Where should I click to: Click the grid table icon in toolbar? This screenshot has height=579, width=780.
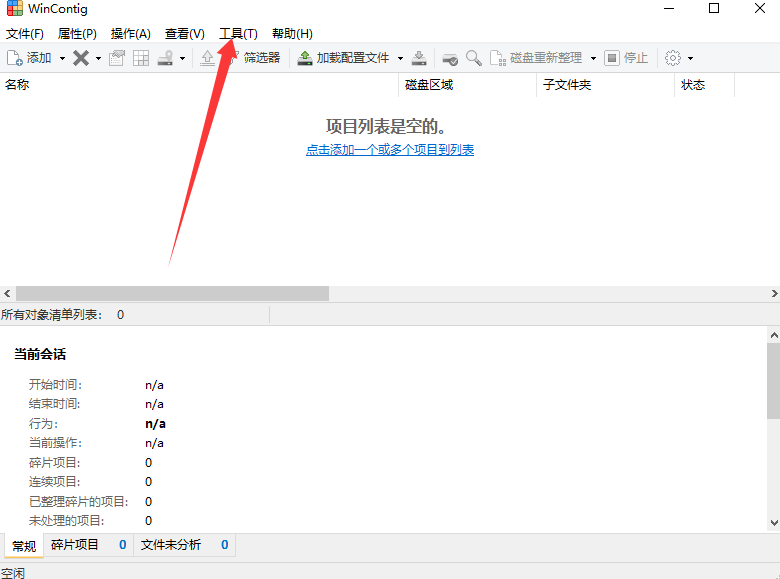(141, 58)
